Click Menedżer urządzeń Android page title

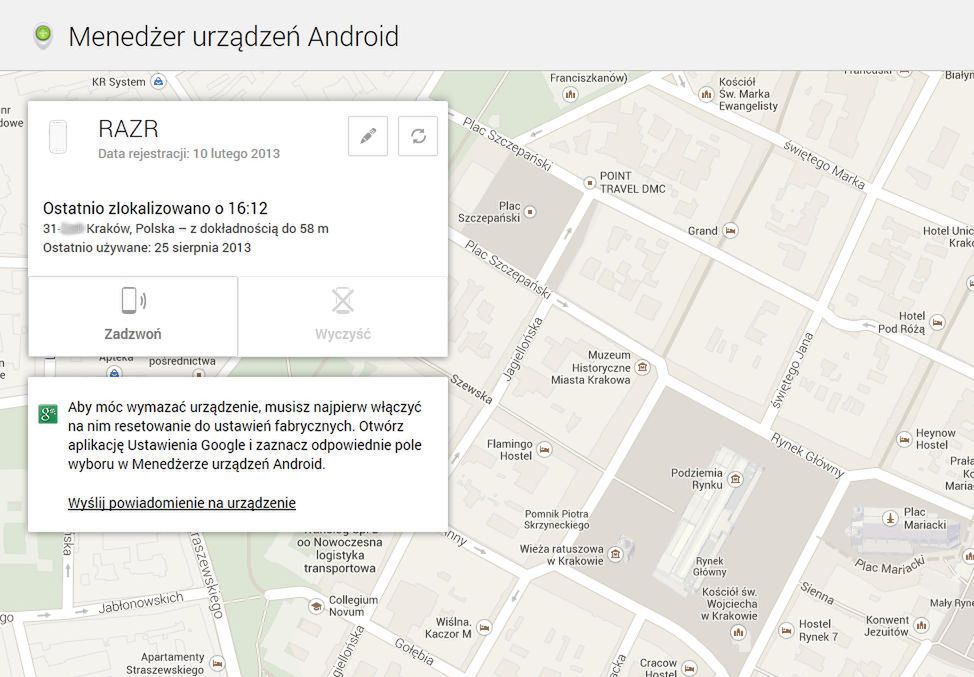(234, 37)
